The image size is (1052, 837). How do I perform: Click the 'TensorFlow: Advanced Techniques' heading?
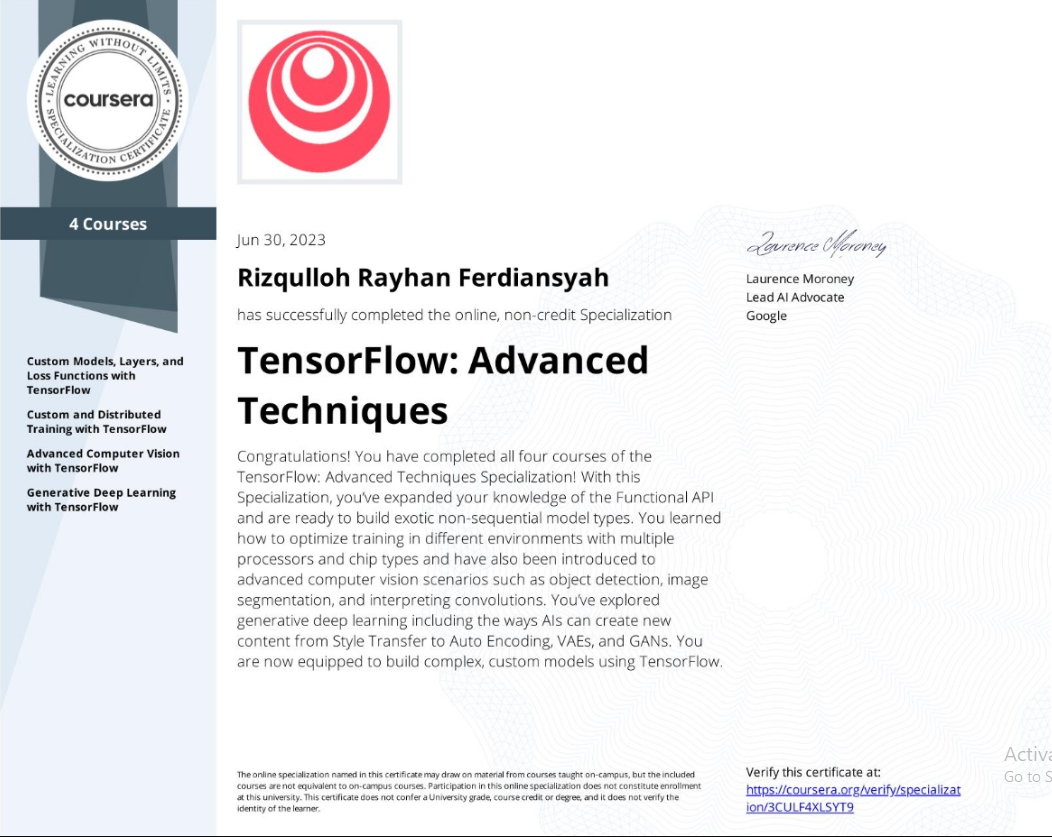click(443, 385)
